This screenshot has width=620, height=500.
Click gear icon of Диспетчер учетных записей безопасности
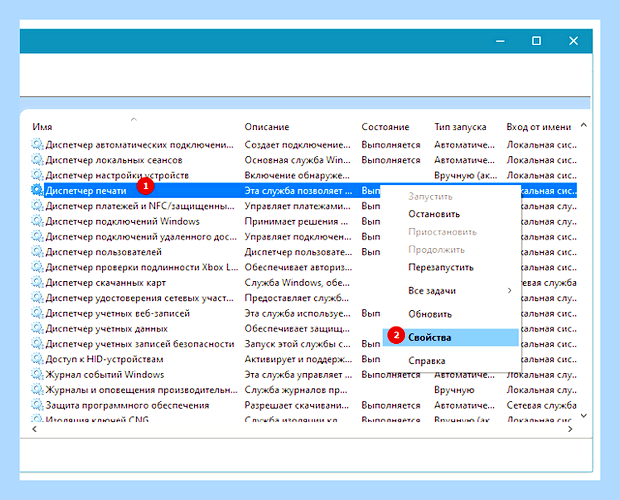pyautogui.click(x=37, y=344)
